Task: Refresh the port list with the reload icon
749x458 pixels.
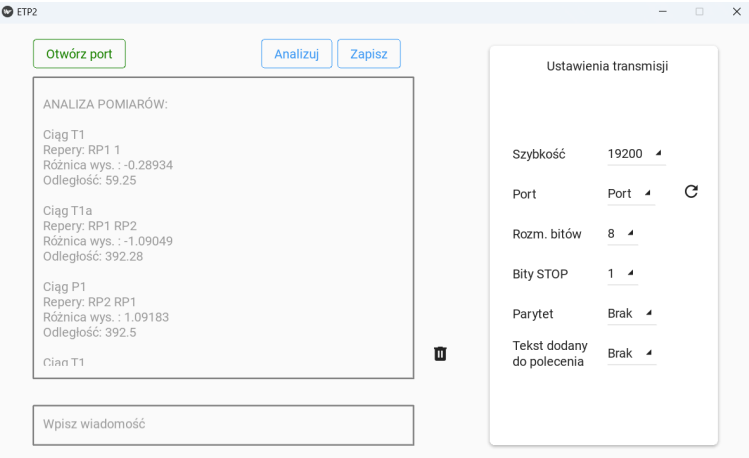Action: 690,192
